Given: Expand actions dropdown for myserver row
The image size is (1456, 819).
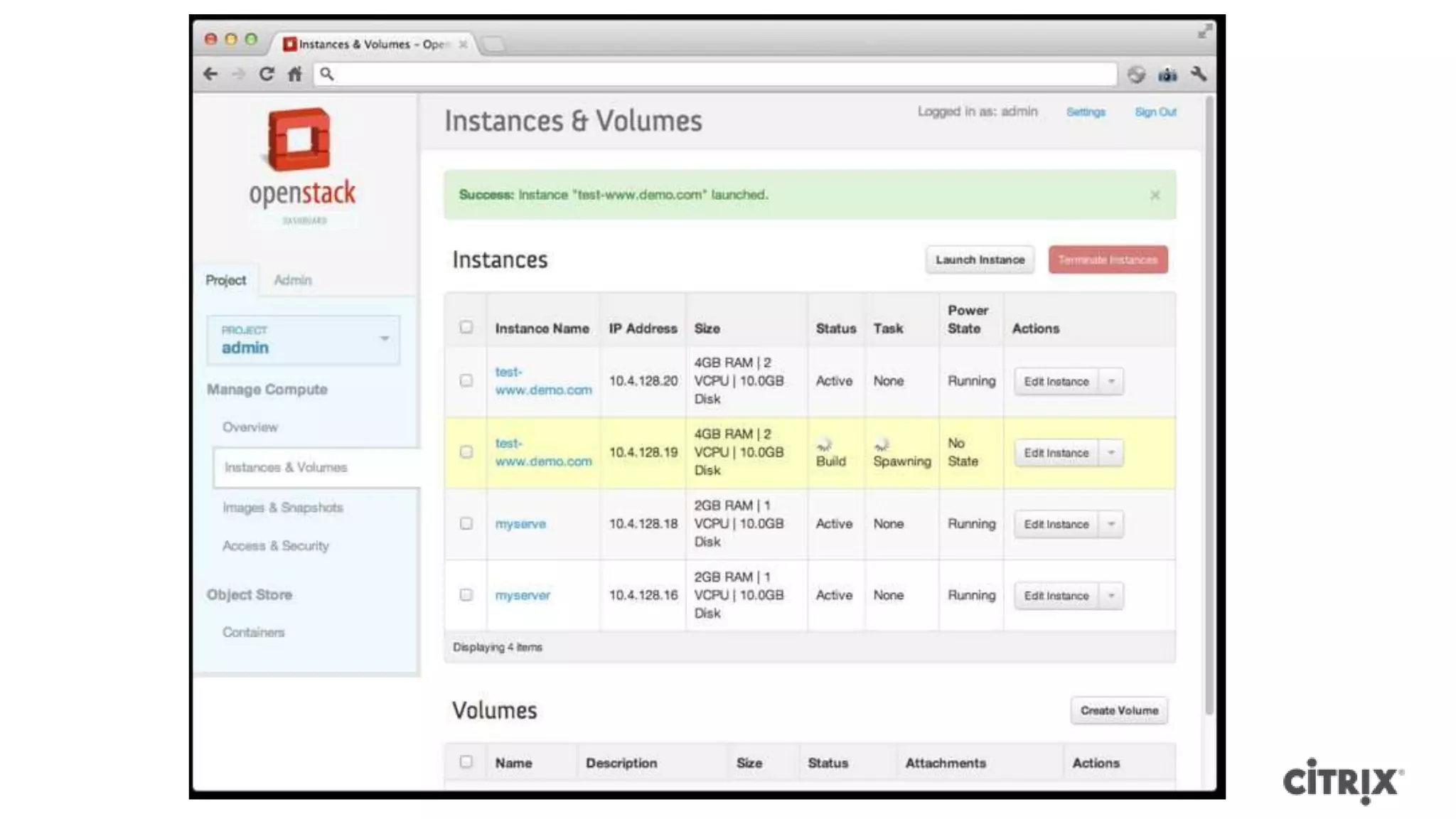Looking at the screenshot, I should [1111, 596].
